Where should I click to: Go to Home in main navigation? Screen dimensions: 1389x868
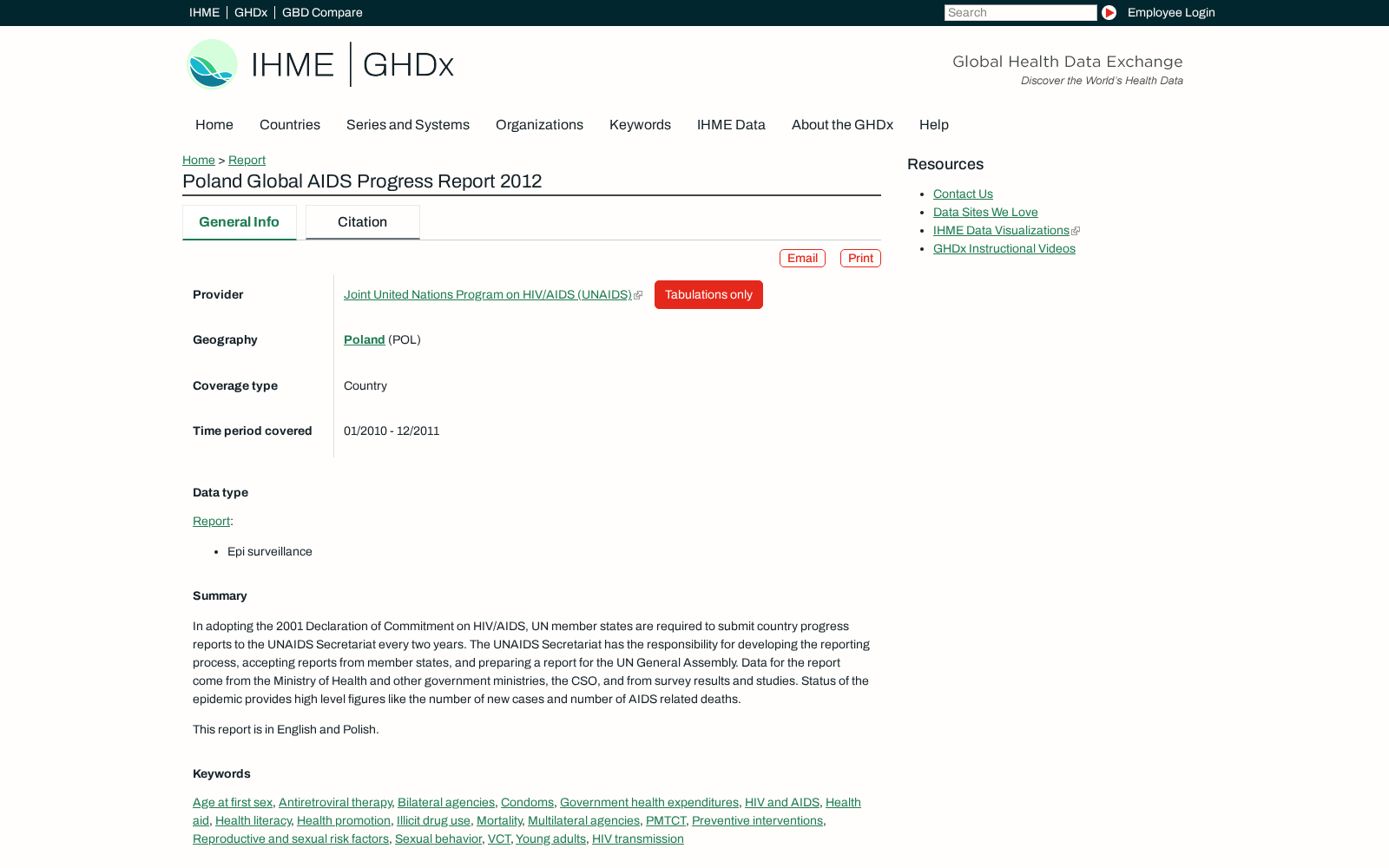point(214,125)
